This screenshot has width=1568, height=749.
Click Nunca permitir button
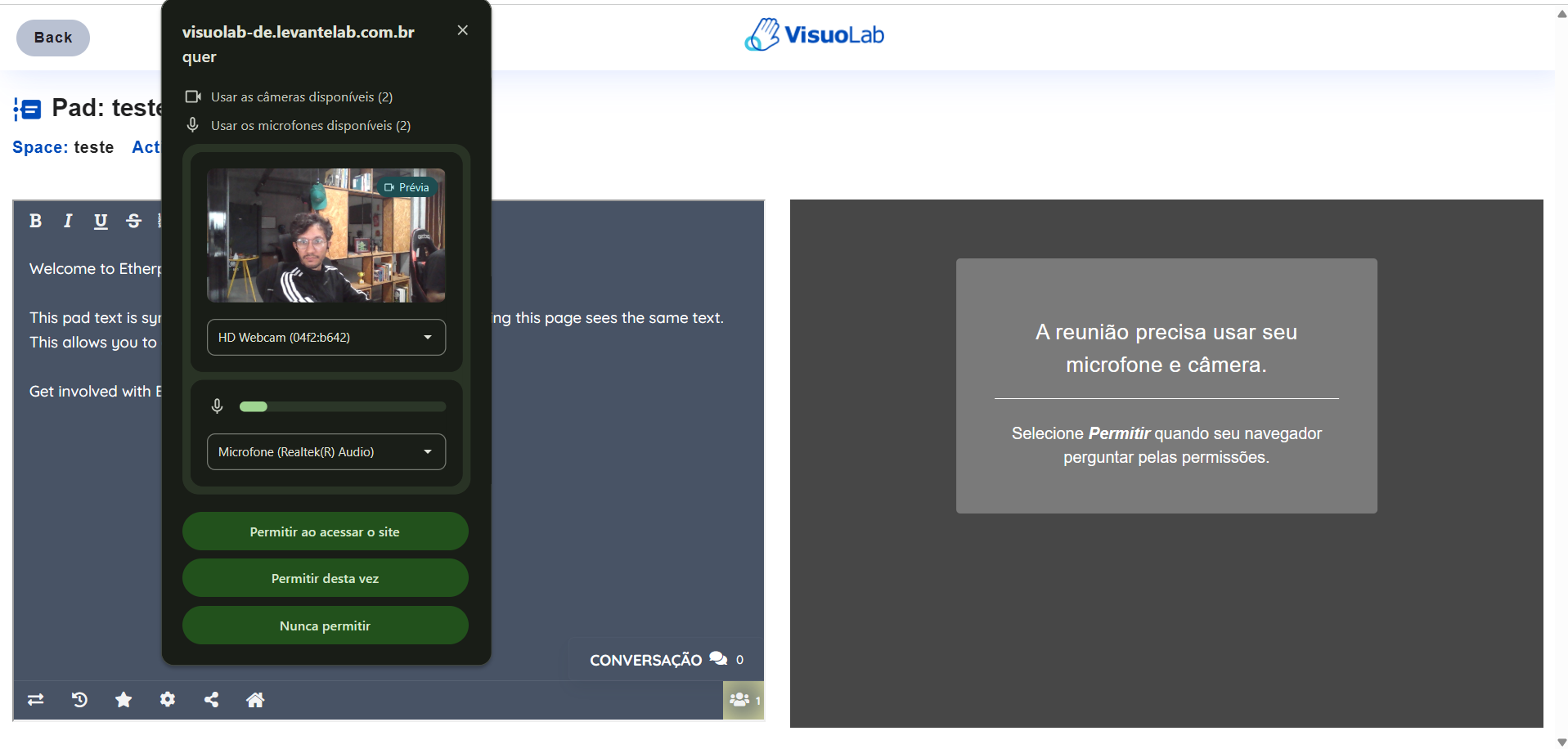tap(326, 626)
